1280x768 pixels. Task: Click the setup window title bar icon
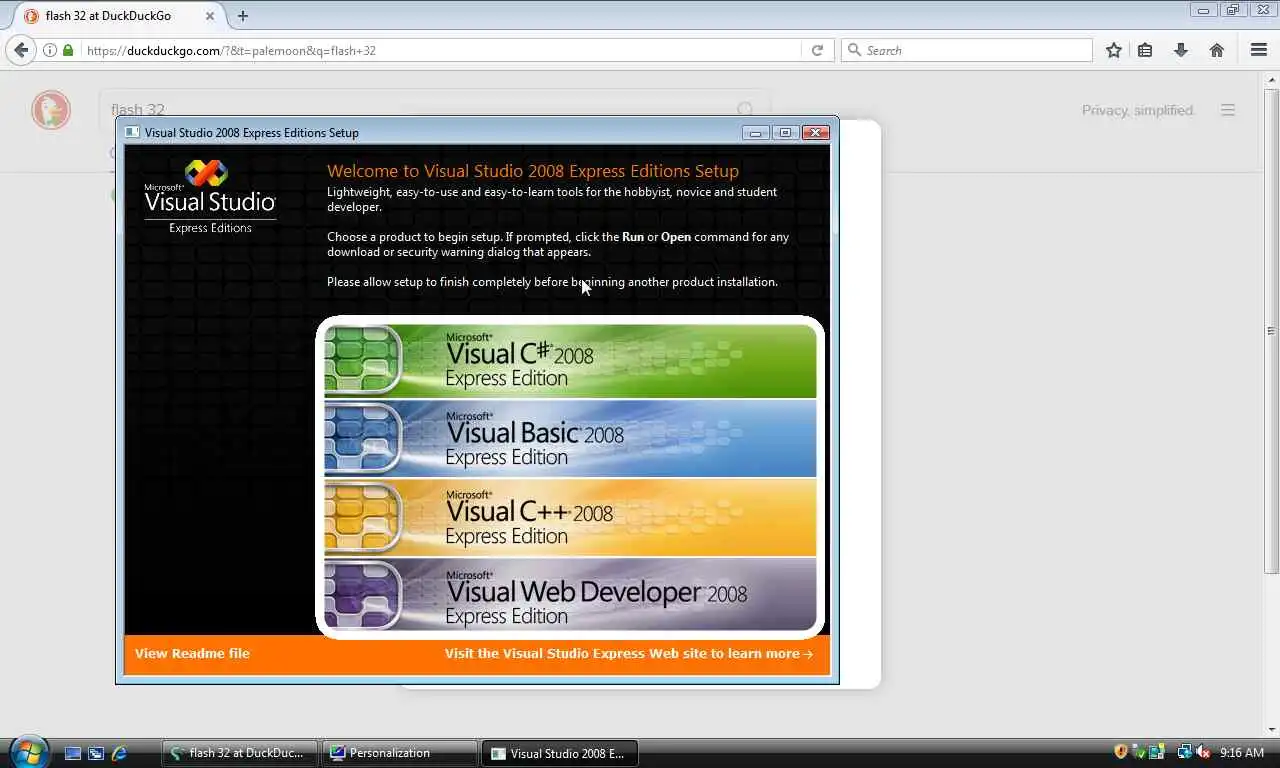[x=131, y=132]
